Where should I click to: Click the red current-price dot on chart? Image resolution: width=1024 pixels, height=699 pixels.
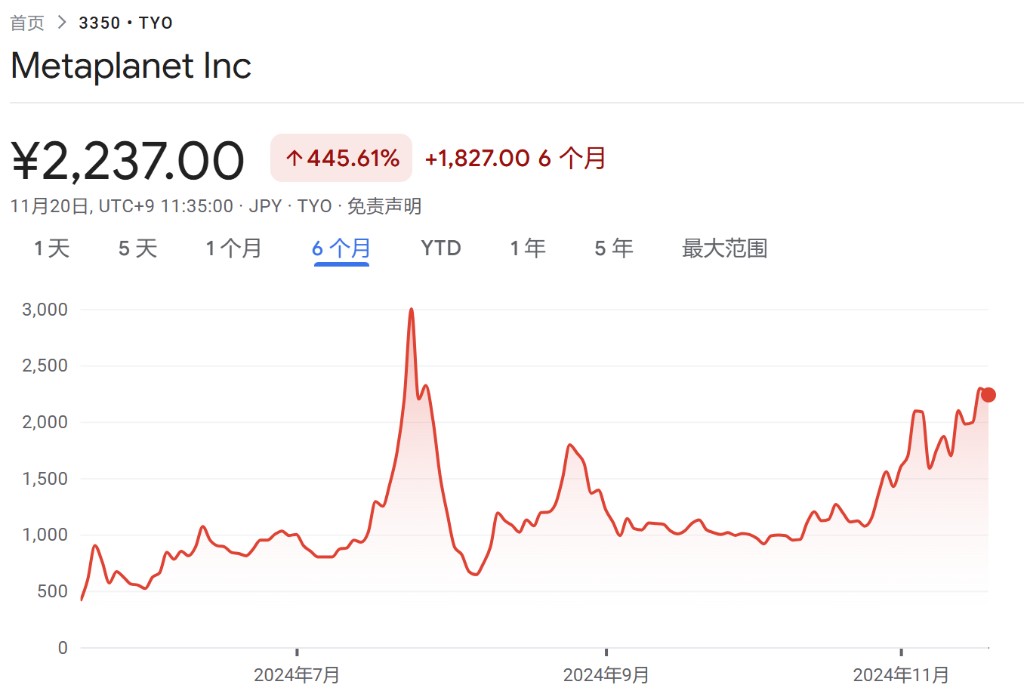[988, 395]
